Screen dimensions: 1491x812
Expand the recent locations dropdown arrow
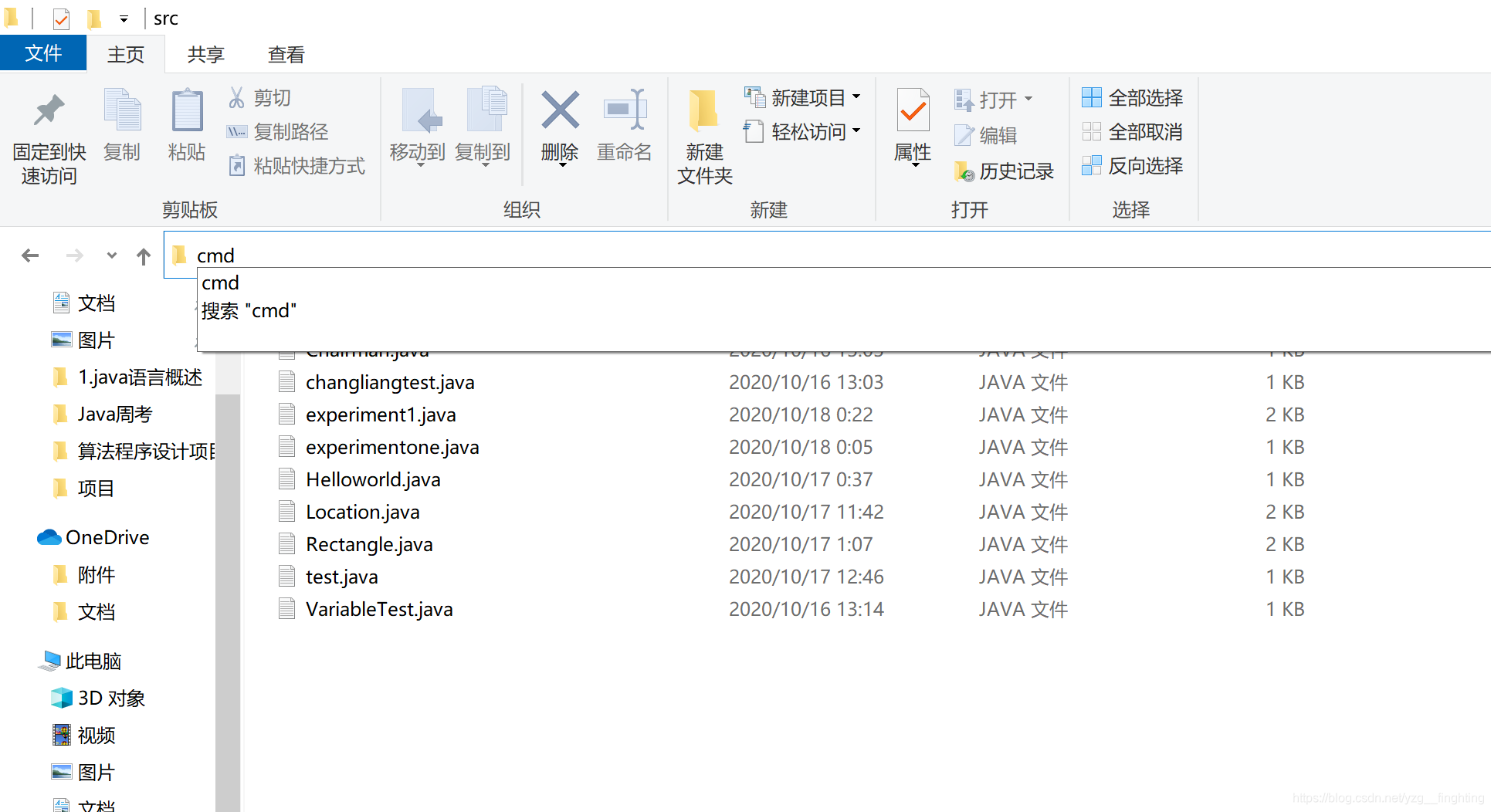point(112,255)
